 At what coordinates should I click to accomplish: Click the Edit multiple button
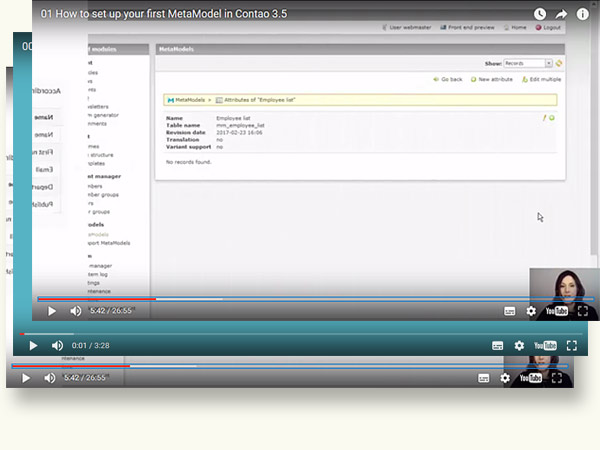[541, 79]
